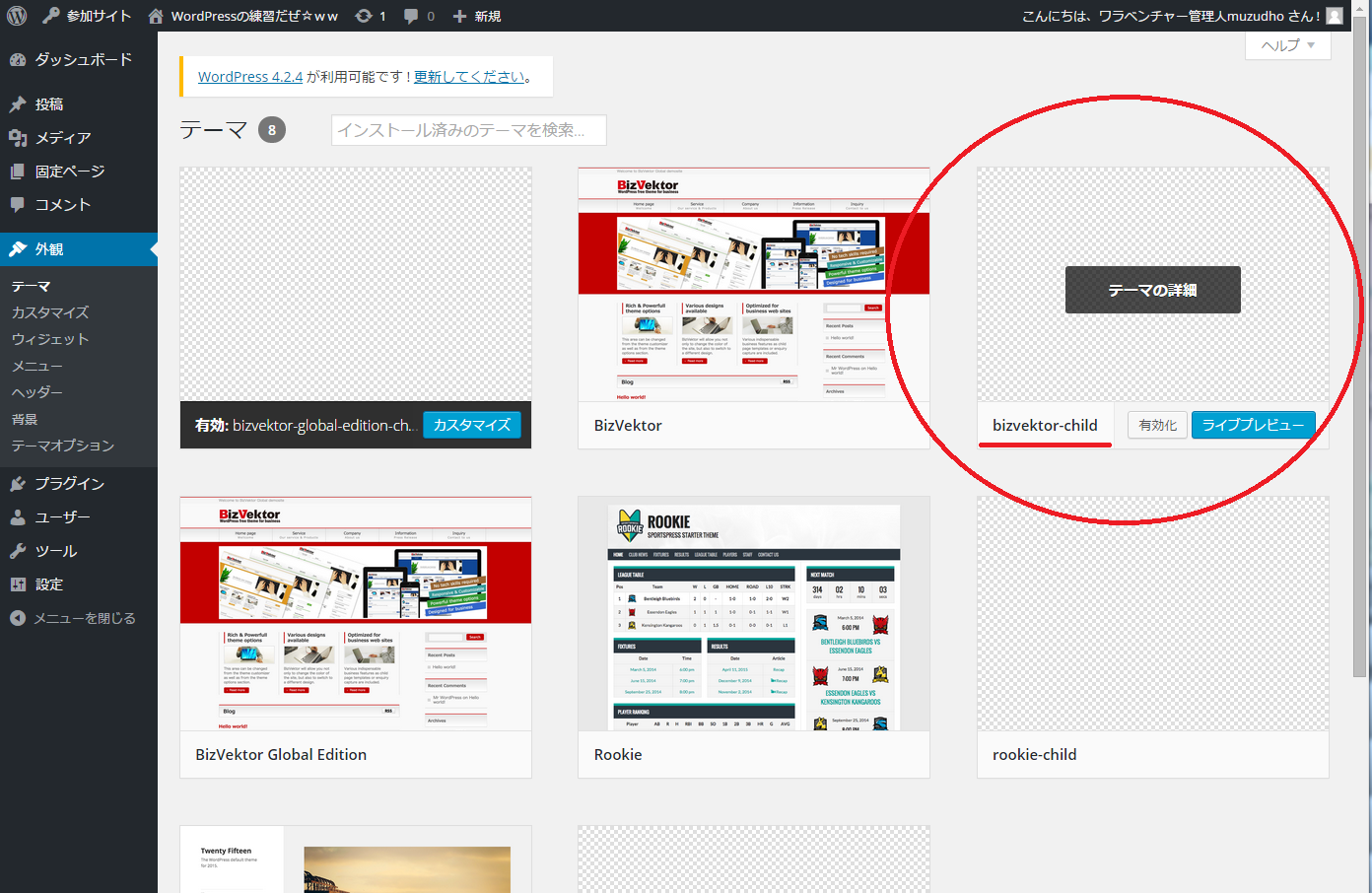
Task: Open the Rookie theme thumbnail
Action: [754, 614]
